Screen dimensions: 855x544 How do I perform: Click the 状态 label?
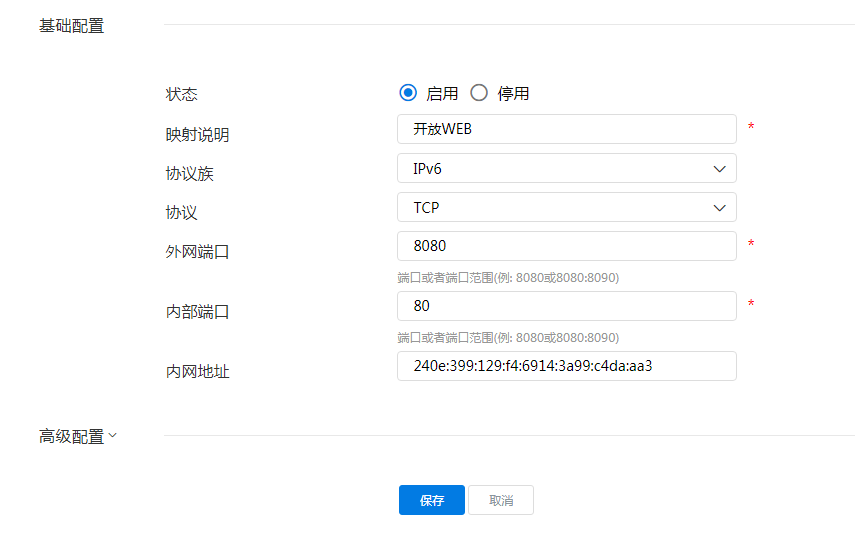(182, 94)
